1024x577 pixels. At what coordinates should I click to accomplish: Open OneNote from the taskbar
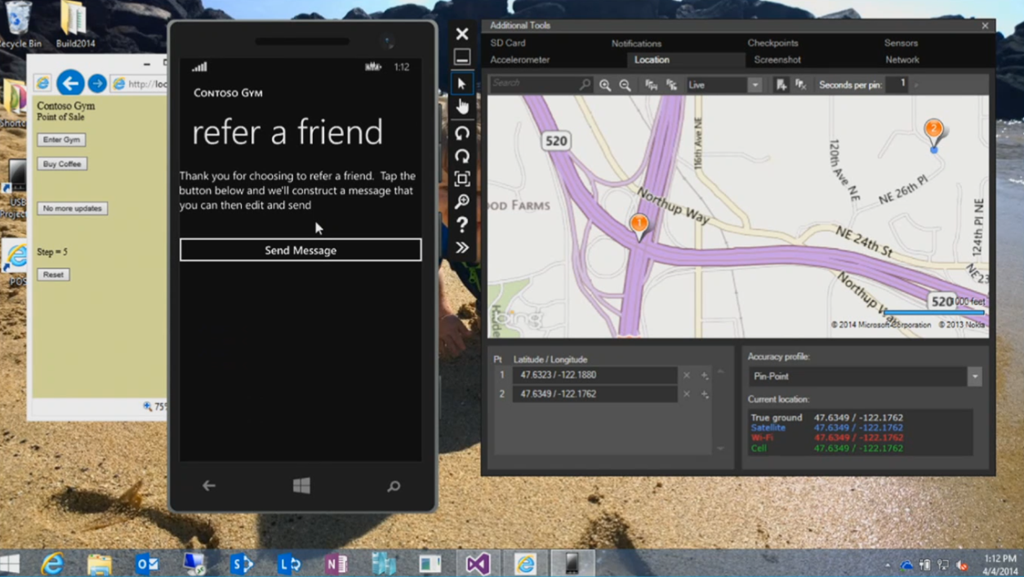click(336, 563)
